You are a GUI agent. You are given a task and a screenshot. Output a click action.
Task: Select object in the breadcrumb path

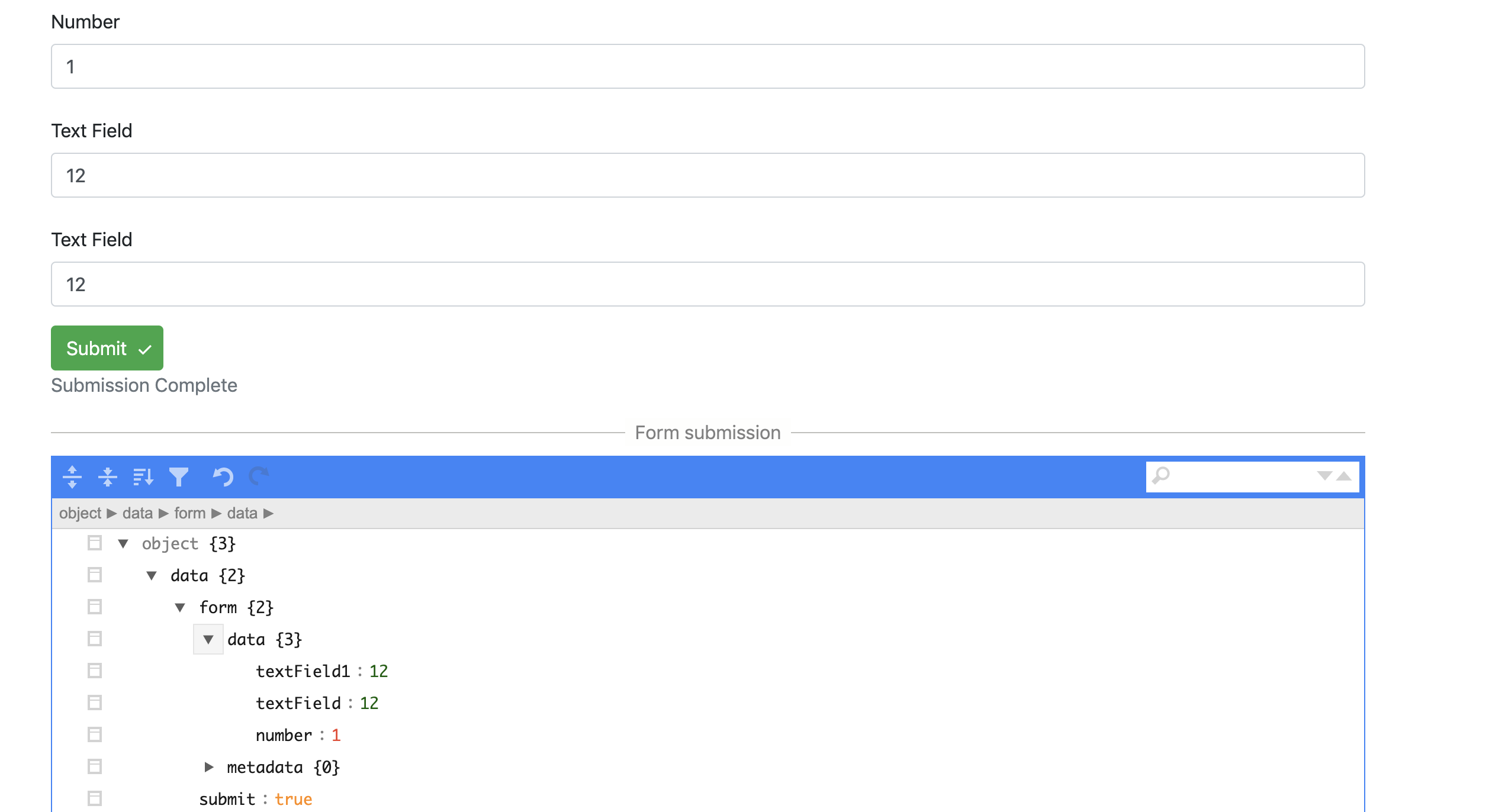click(81, 513)
